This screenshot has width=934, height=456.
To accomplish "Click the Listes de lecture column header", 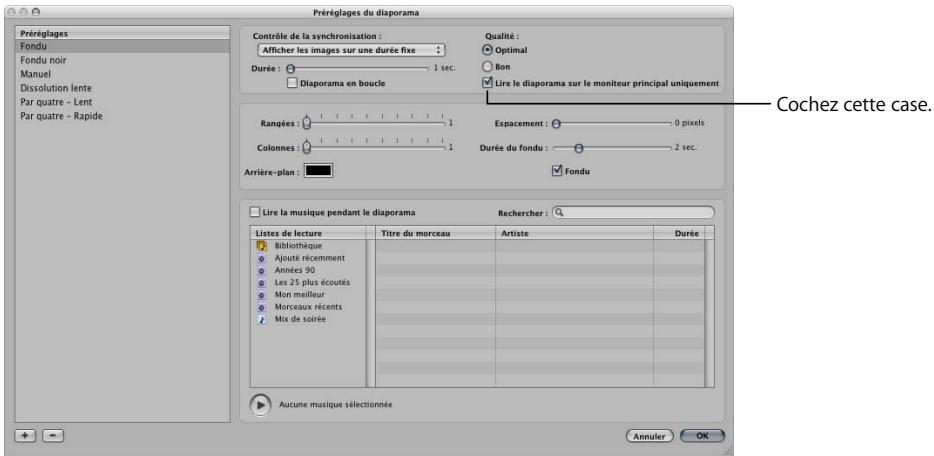I will (x=309, y=234).
